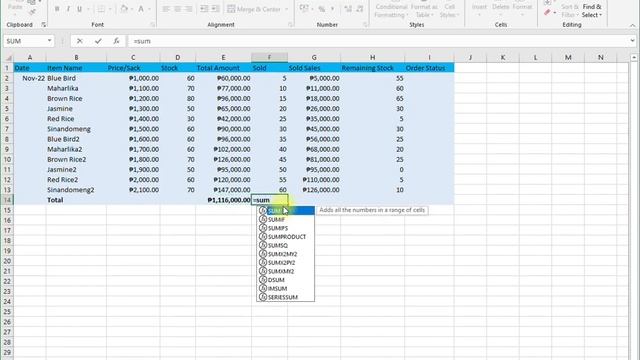This screenshot has width=640, height=360.
Task: Open the Cell Styles menu
Action: pos(450,11)
